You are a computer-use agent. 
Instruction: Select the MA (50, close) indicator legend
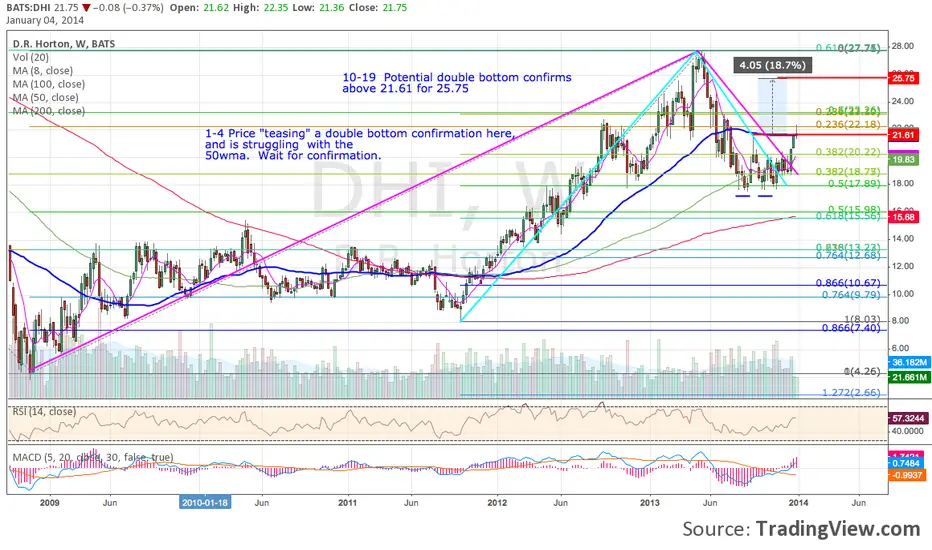pyautogui.click(x=46, y=98)
